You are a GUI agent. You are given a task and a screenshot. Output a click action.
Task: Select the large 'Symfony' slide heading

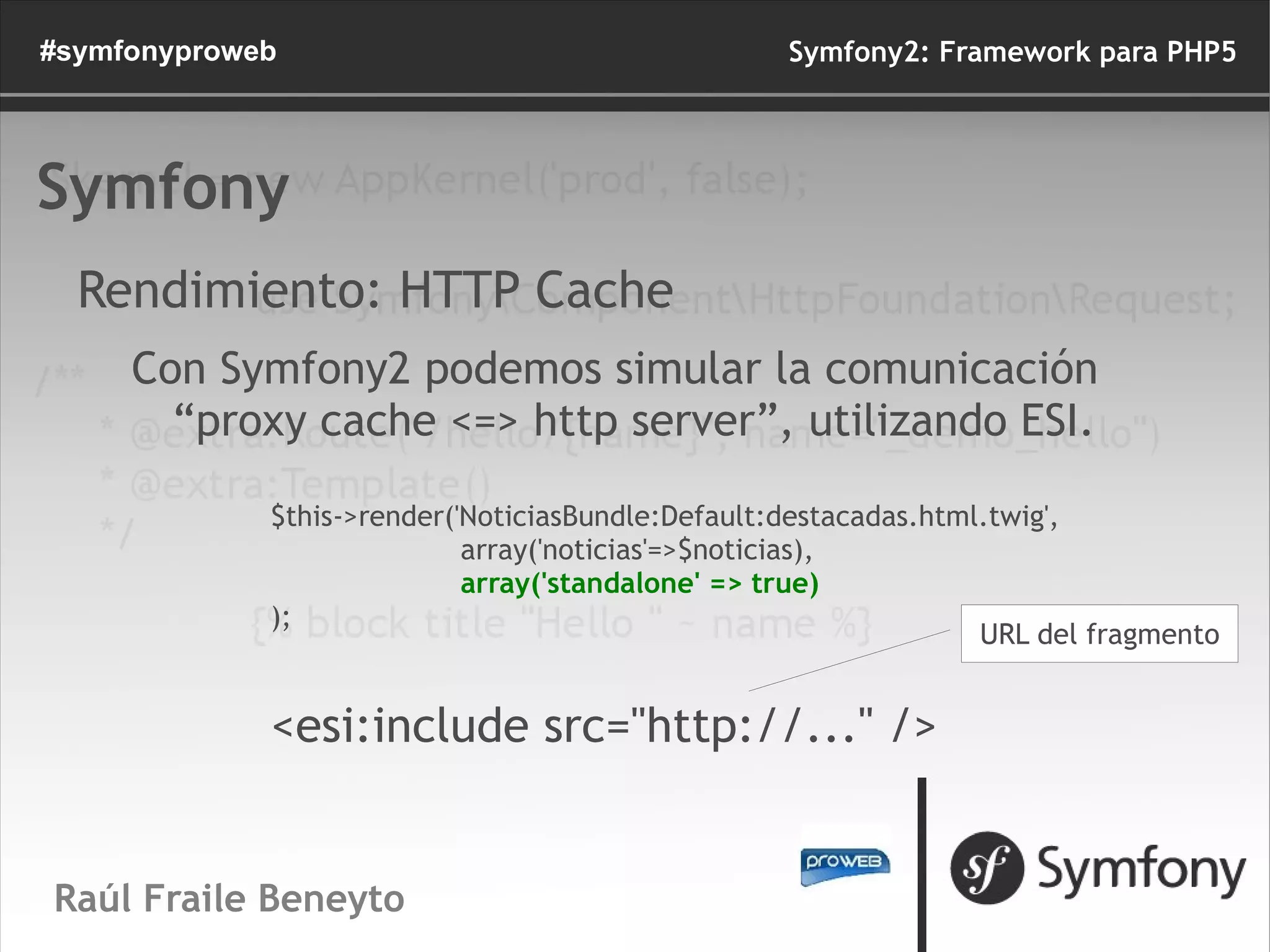(163, 189)
